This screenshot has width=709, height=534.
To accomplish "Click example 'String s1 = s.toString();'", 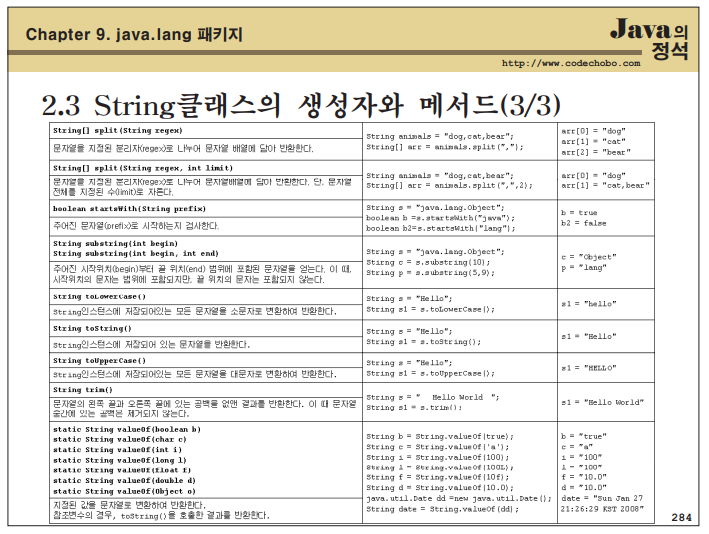I will [424, 342].
